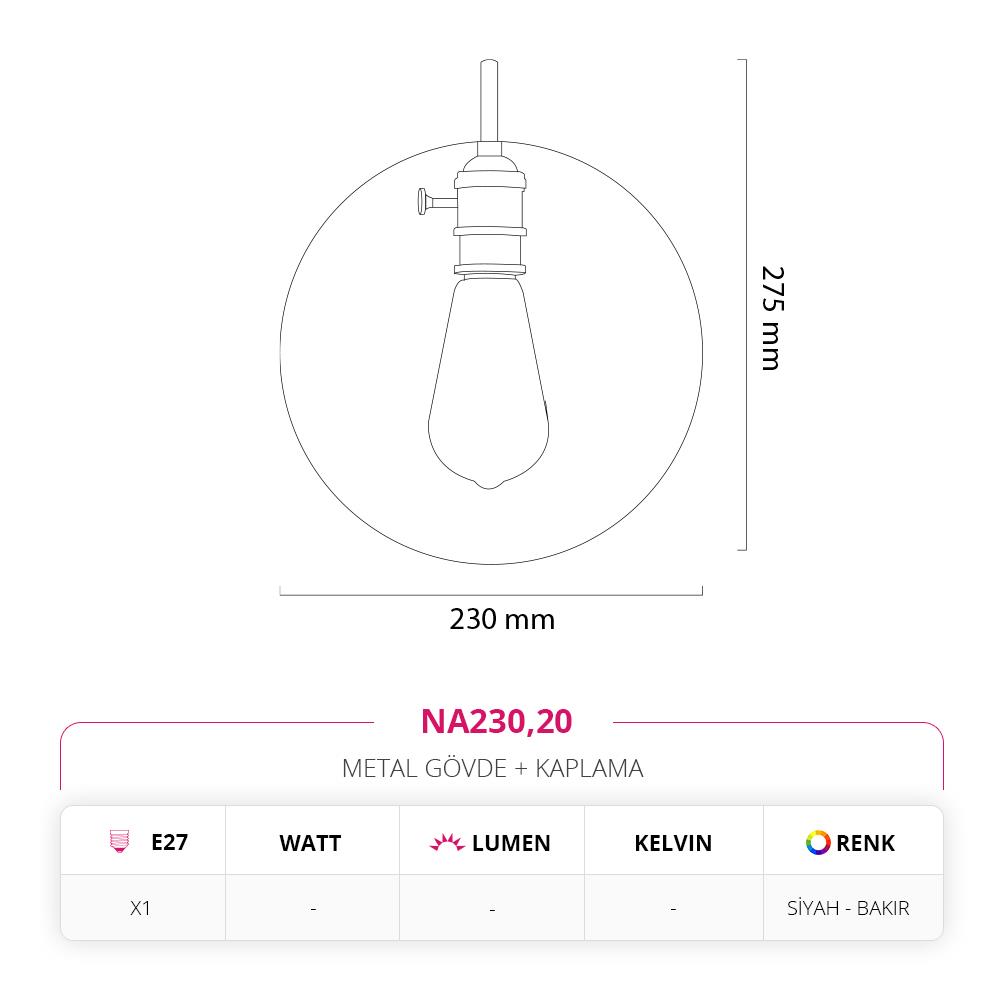The image size is (1000, 1000).
Task: Select the 275 mm height label
Action: 771,318
